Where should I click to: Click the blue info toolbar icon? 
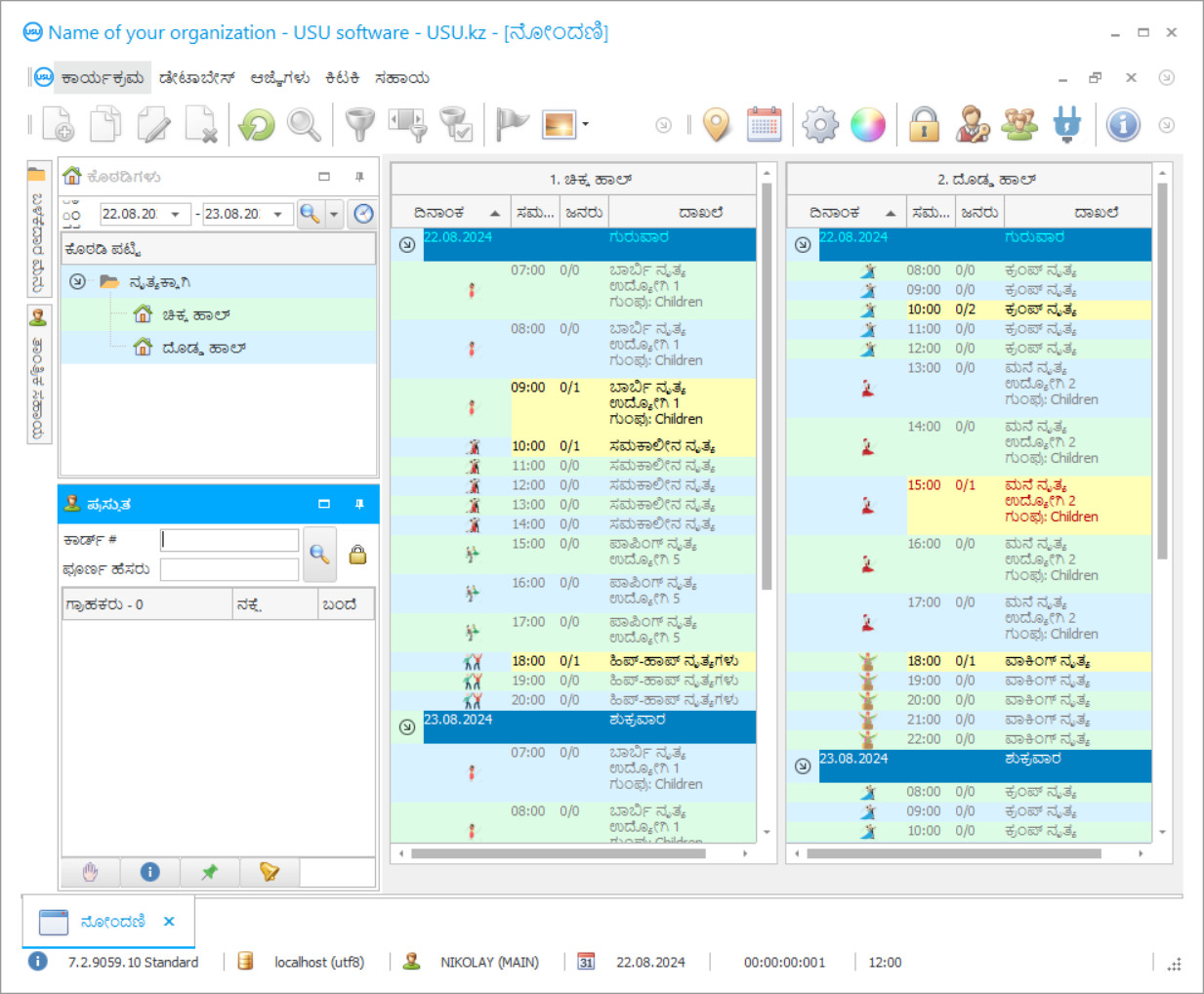[x=1123, y=125]
